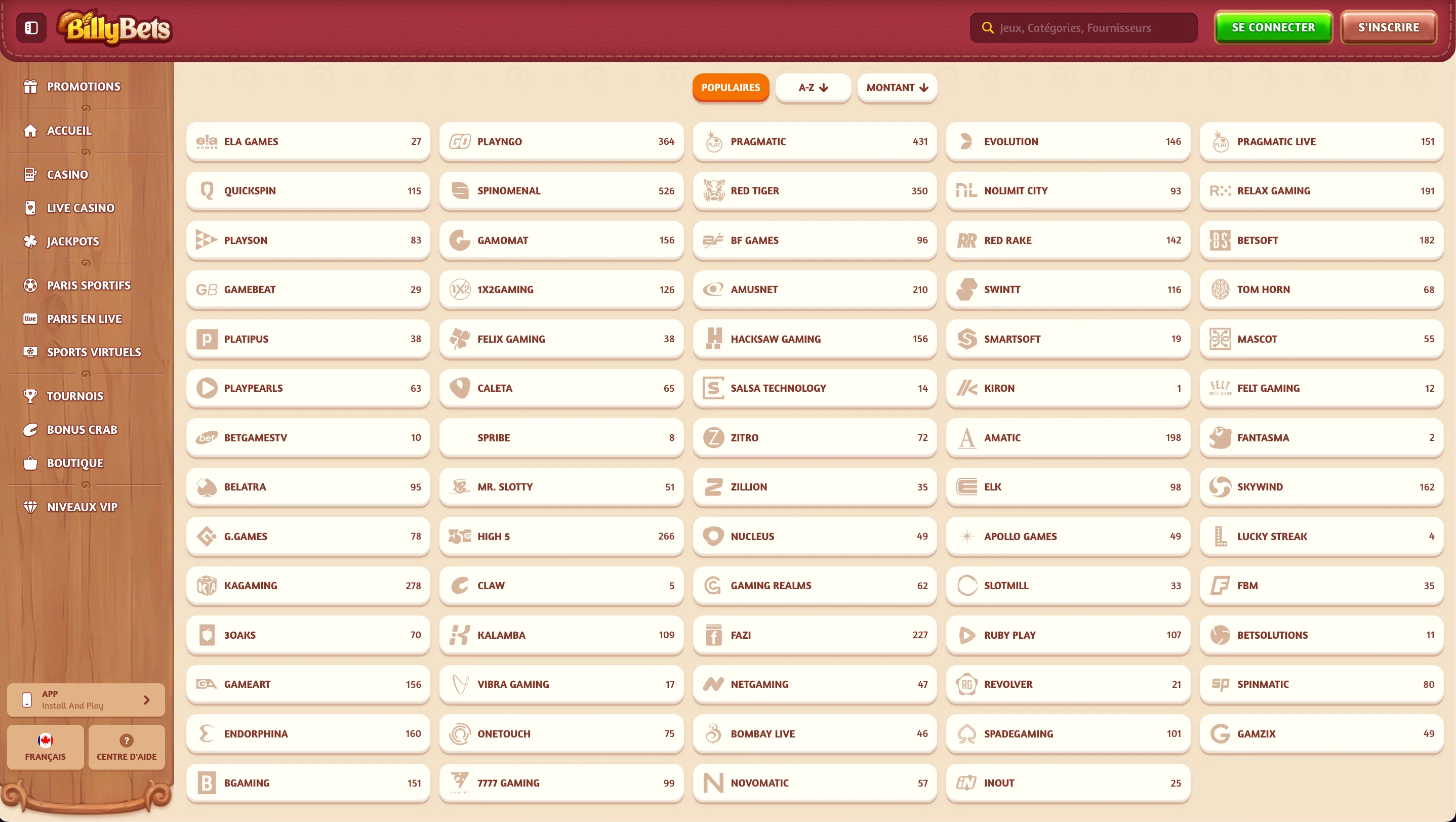1456x822 pixels.
Task: Open the Spribe provider card
Action: (561, 437)
